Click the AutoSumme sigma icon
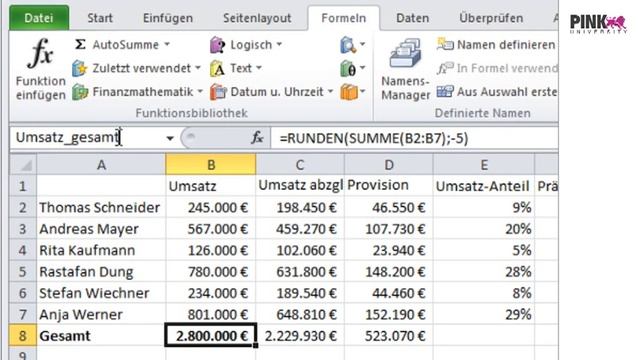The width and height of the screenshot is (640, 360). click(x=80, y=44)
